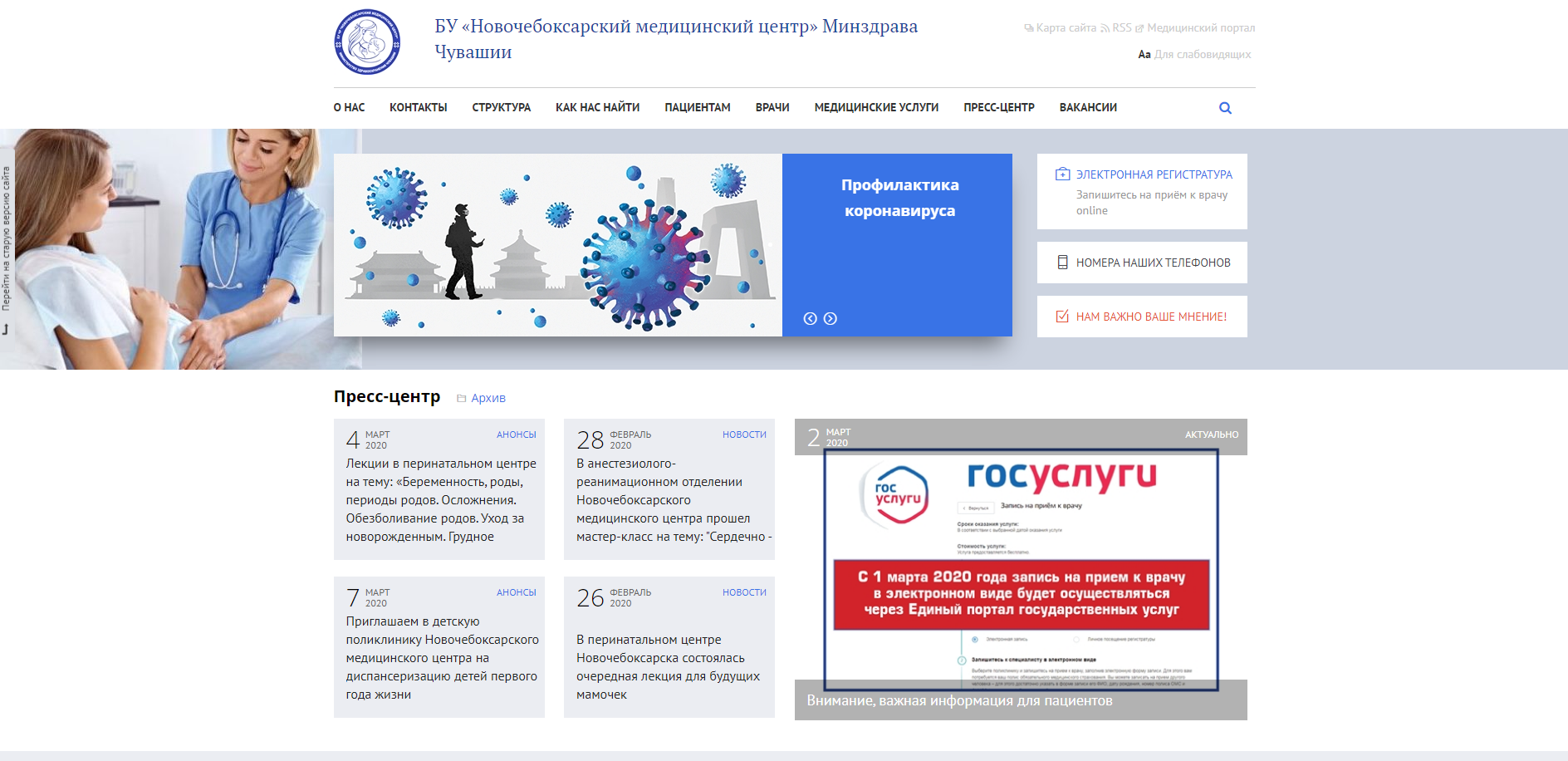The height and width of the screenshot is (761, 1568).
Task: Click the folder icon next to Архив
Action: tap(461, 399)
